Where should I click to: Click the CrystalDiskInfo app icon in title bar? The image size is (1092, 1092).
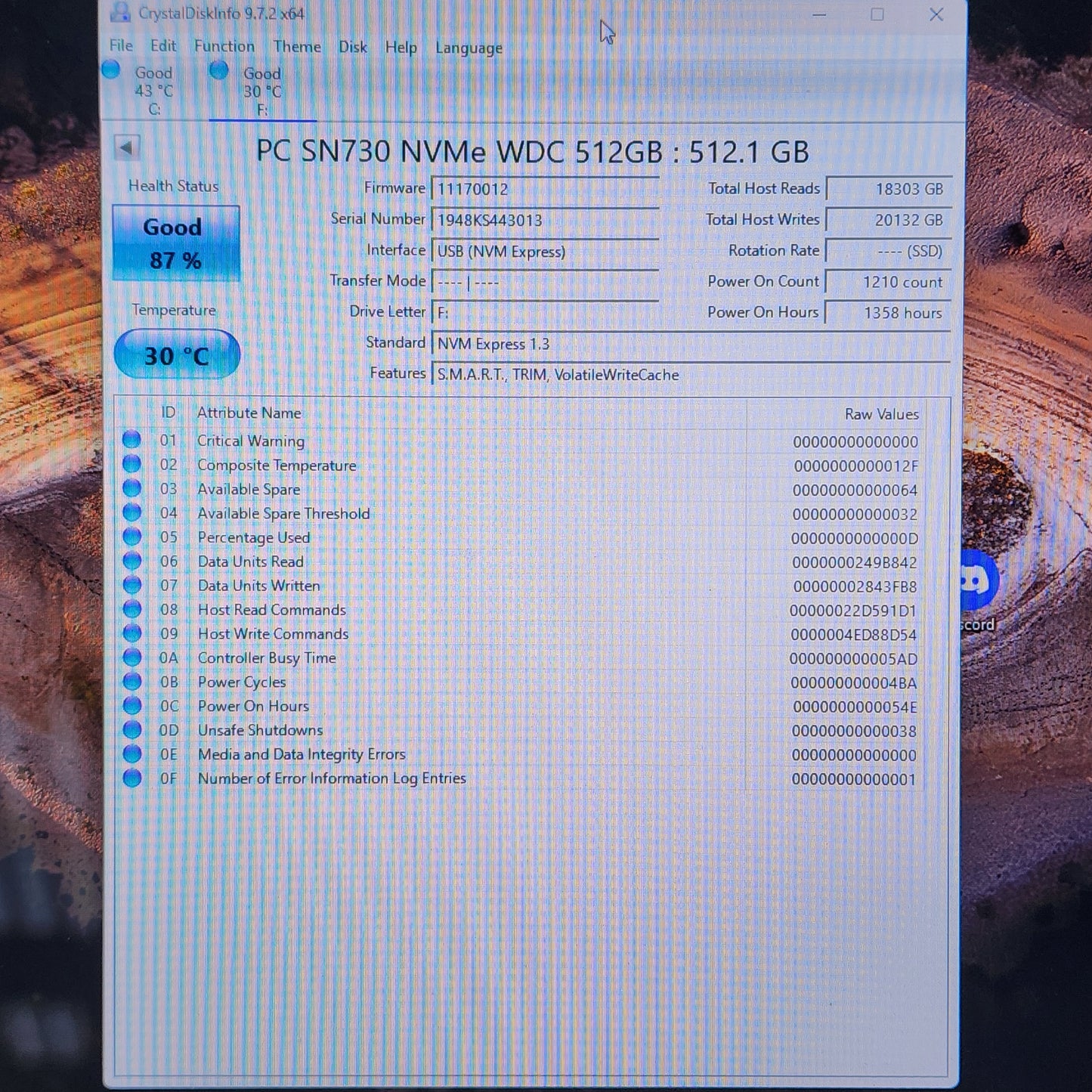tap(120, 13)
